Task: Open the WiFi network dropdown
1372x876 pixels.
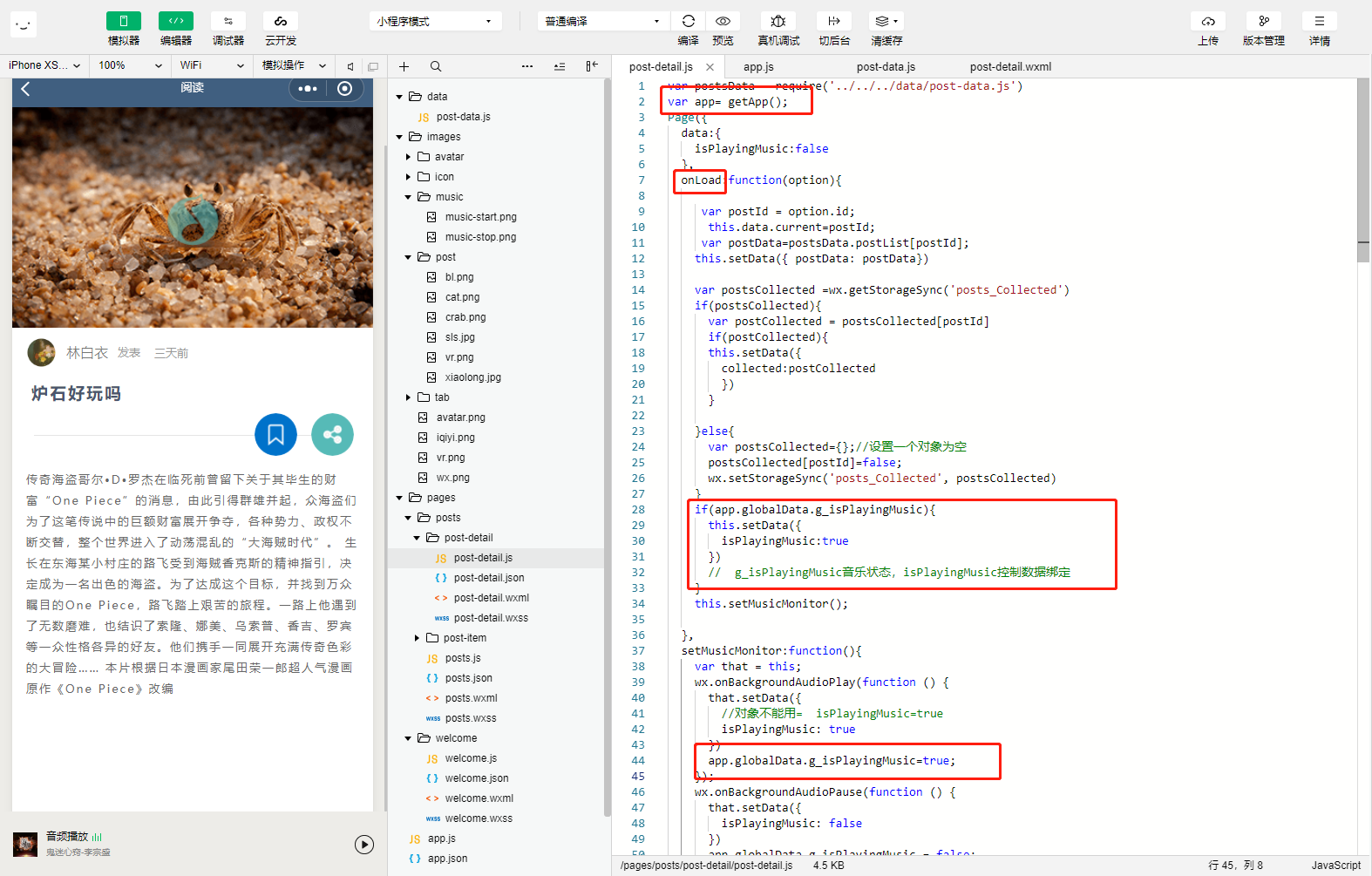Action: point(212,65)
